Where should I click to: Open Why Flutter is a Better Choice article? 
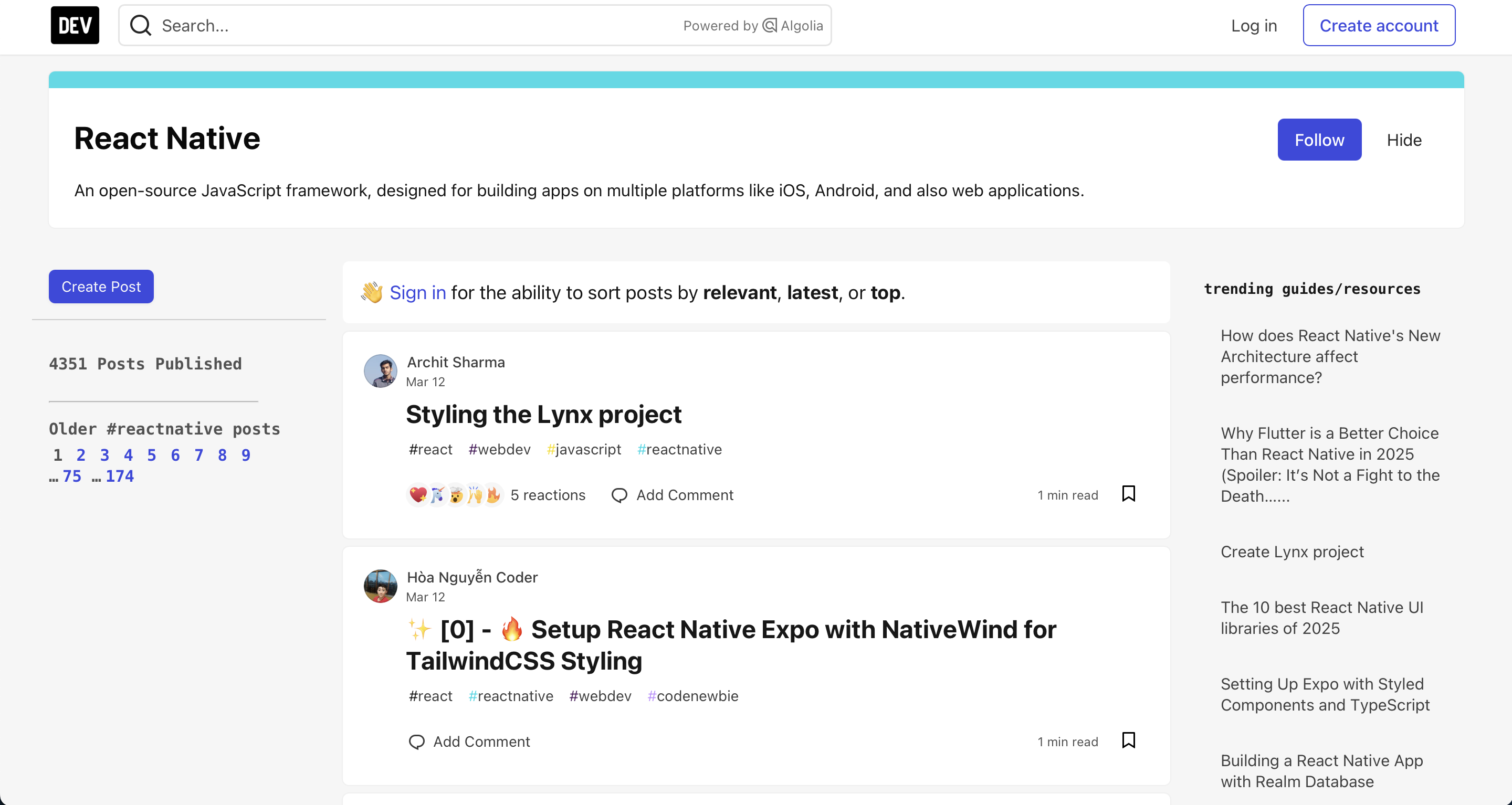(1330, 465)
